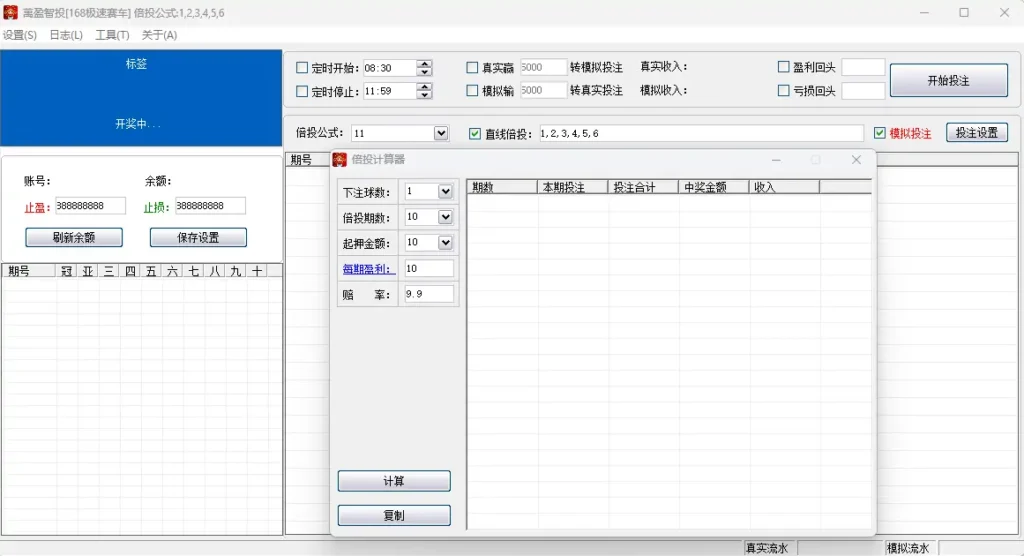Click the 投注合计 column header
Image resolution: width=1024 pixels, height=556 pixels.
tap(643, 188)
